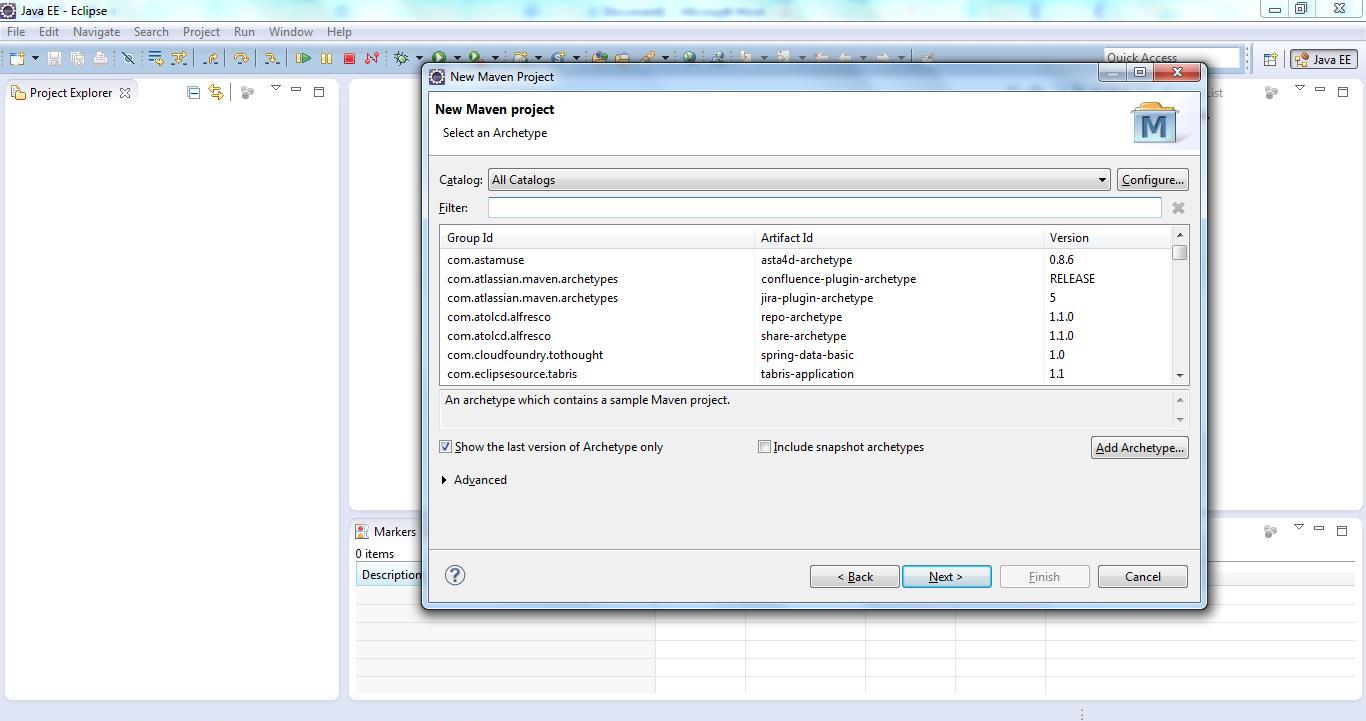Select the share-archetype row
The height and width of the screenshot is (721, 1366).
click(x=805, y=336)
